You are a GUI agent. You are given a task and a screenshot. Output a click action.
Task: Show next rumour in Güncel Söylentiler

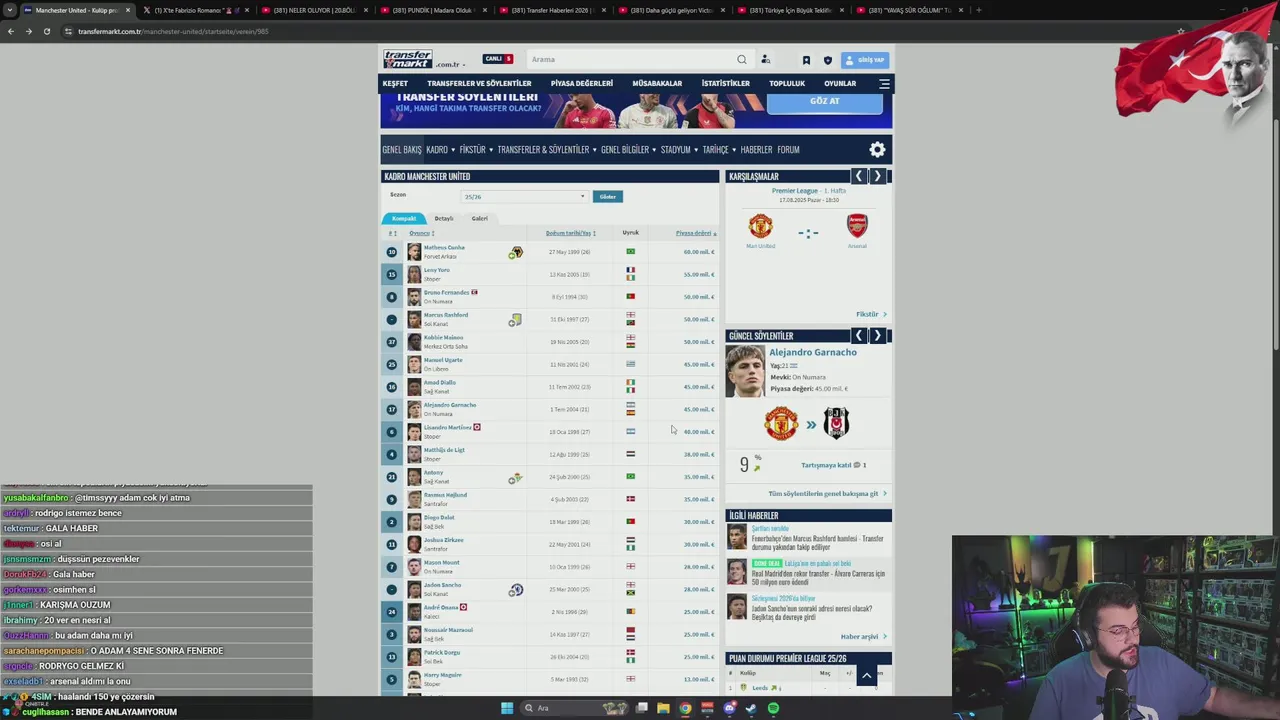click(877, 336)
